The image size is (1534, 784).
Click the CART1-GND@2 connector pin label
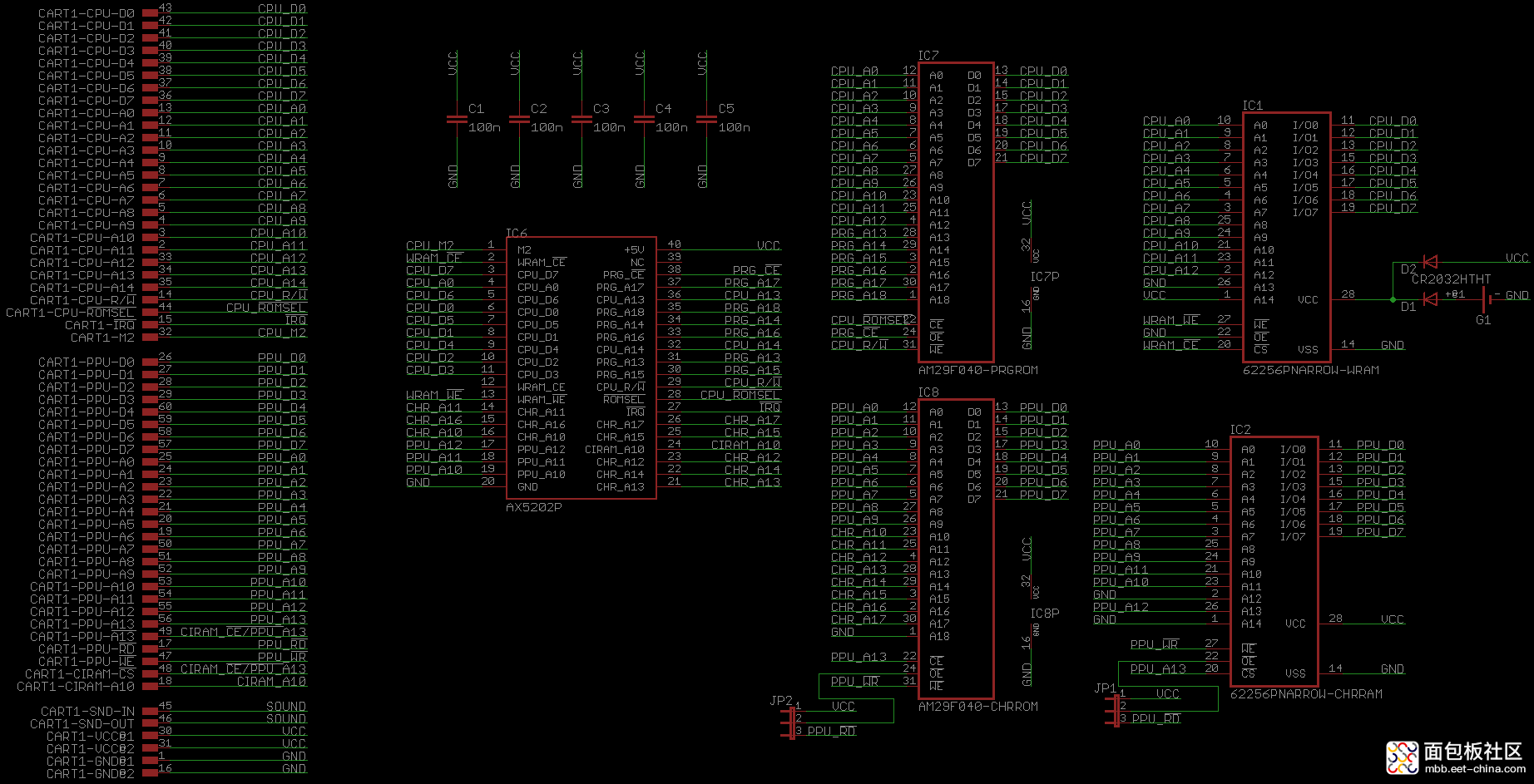[91, 774]
